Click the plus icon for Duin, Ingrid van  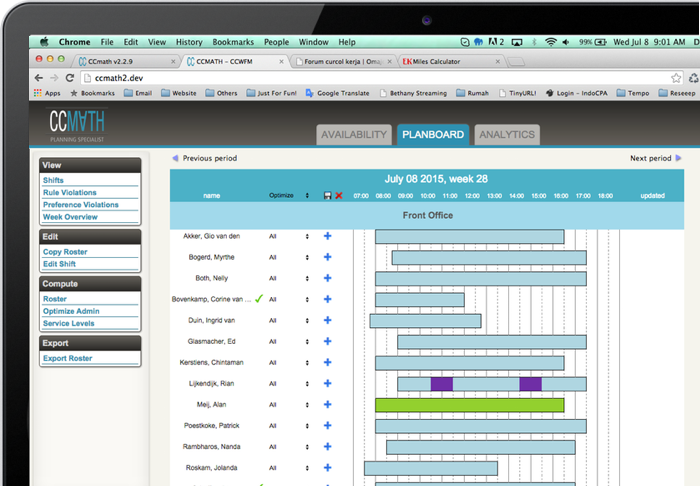click(327, 320)
